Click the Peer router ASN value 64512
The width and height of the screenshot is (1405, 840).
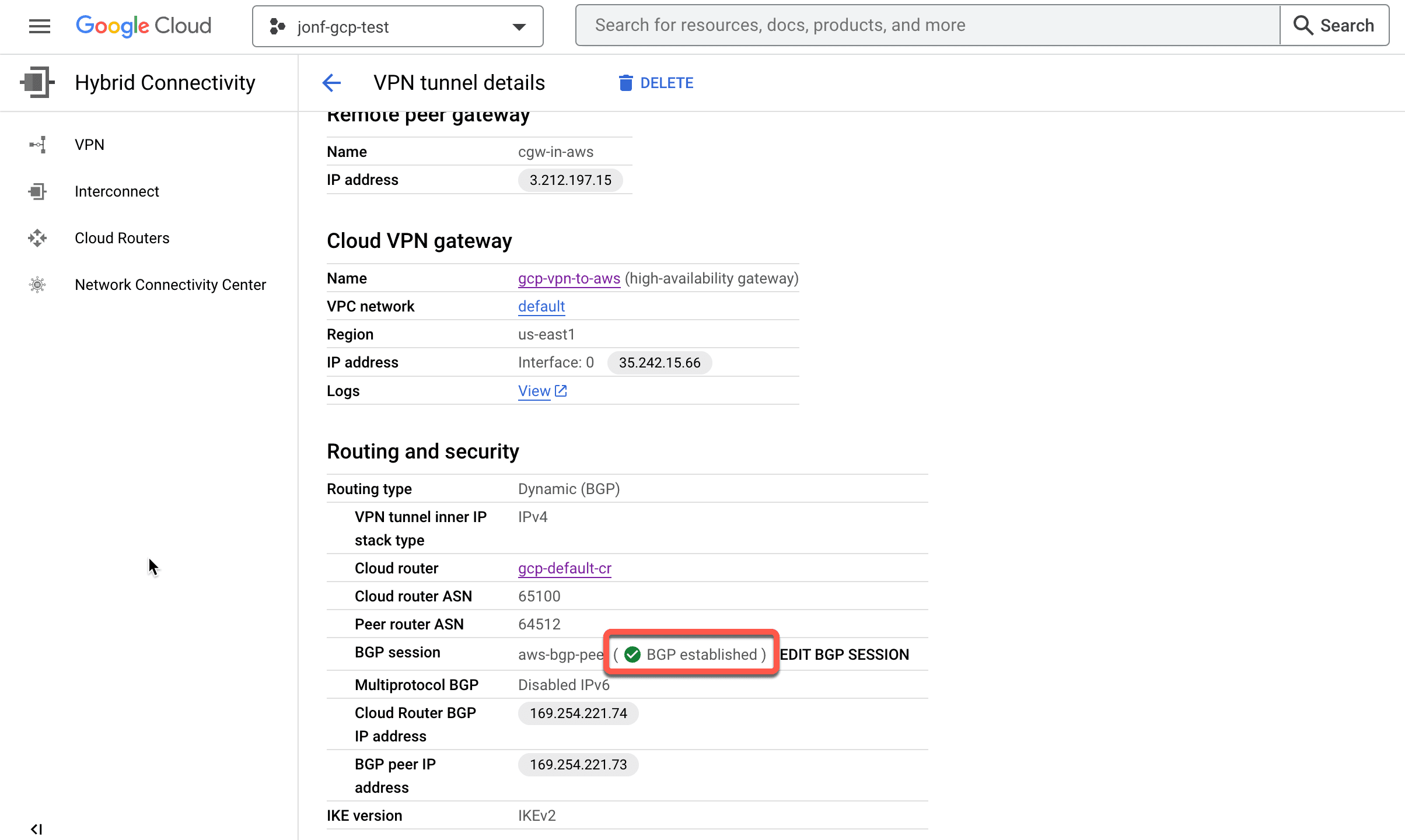(x=539, y=624)
